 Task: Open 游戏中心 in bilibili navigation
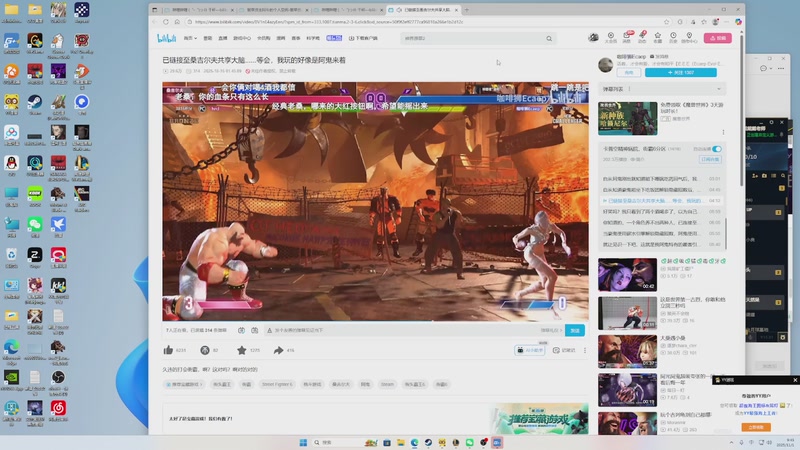coord(242,38)
